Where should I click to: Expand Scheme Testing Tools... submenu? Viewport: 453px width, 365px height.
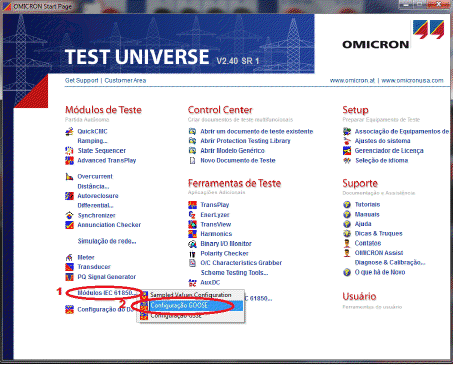[234, 273]
